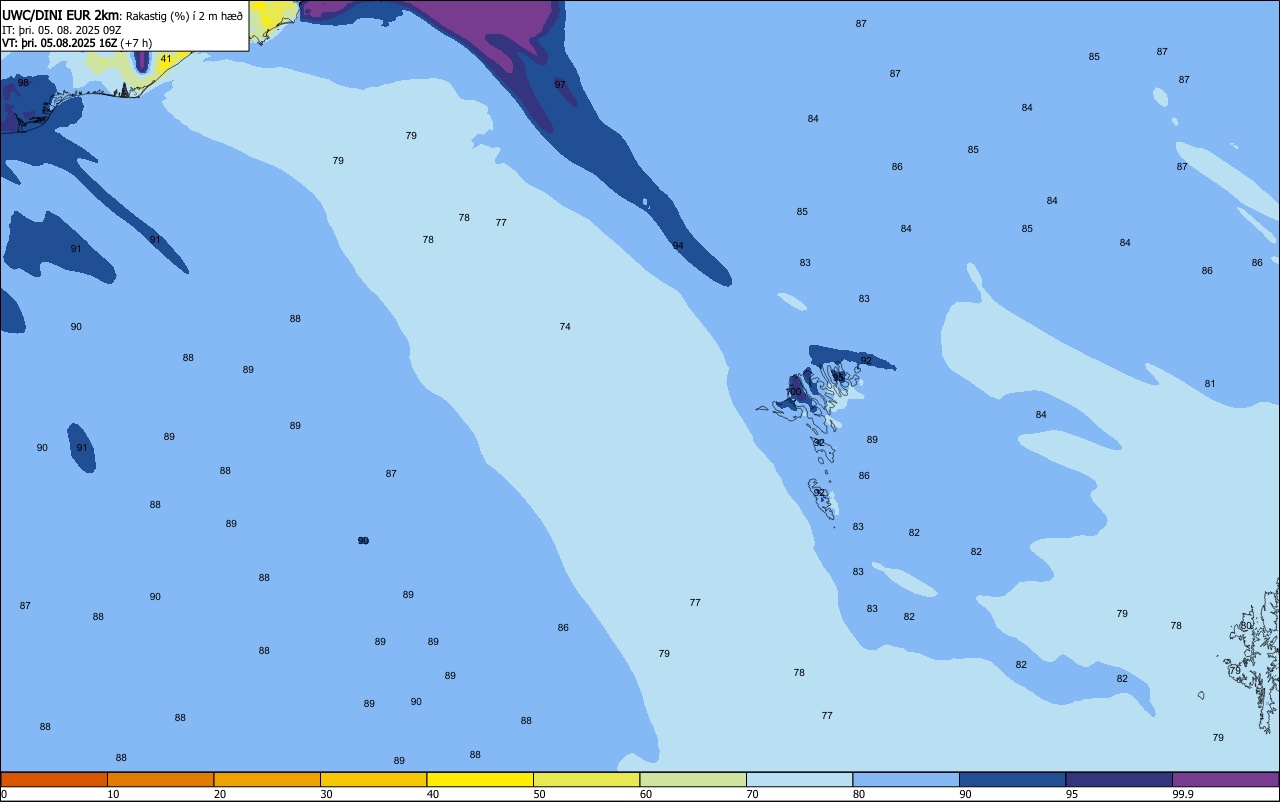
Task: Click the 'Rakastig (%) í 2 m hæð' subtitle
Action: point(184,15)
